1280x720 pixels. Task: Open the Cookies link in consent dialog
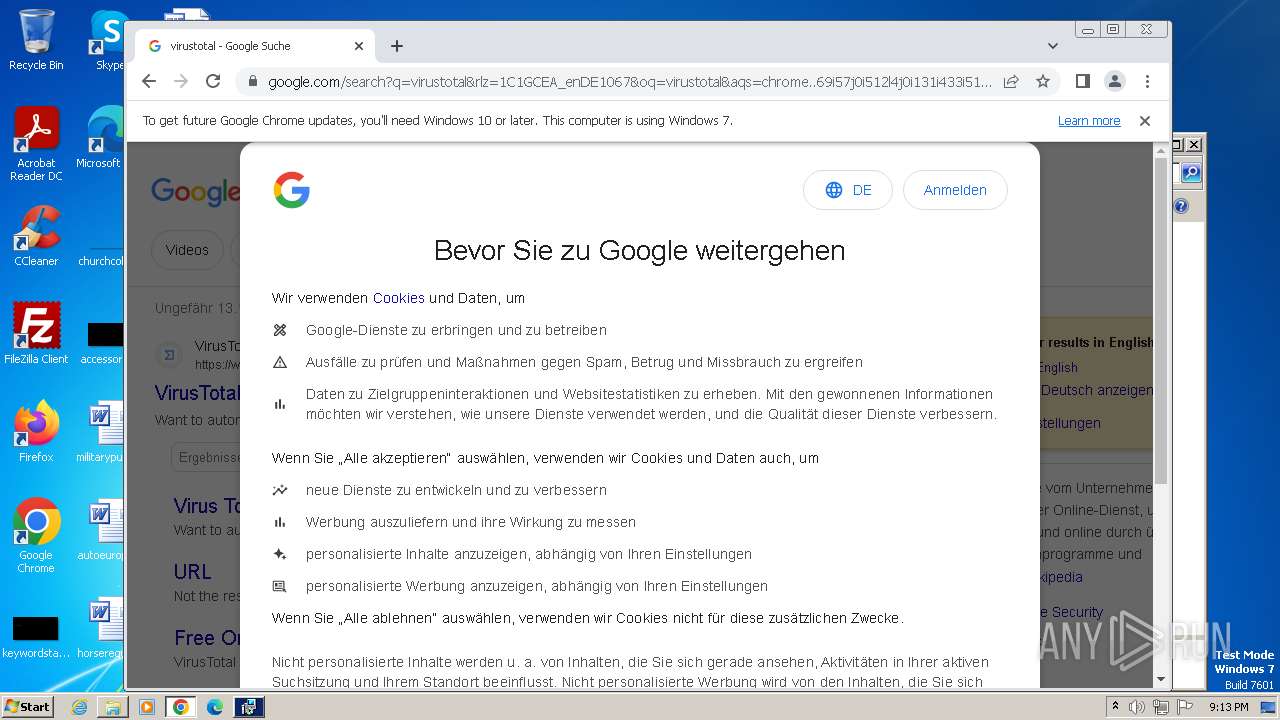click(399, 298)
